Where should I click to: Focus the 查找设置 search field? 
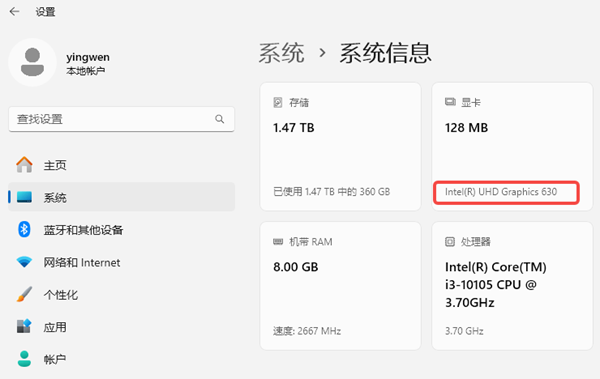121,119
